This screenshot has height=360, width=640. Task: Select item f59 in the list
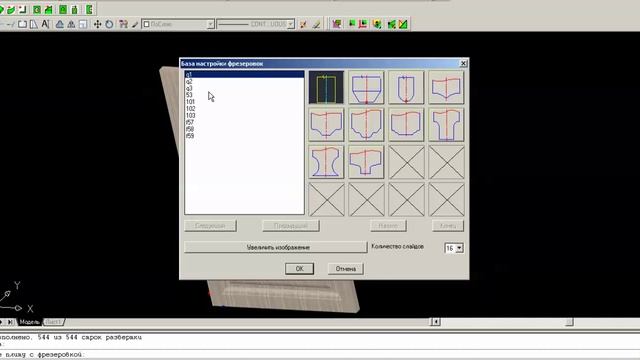[x=244, y=136]
